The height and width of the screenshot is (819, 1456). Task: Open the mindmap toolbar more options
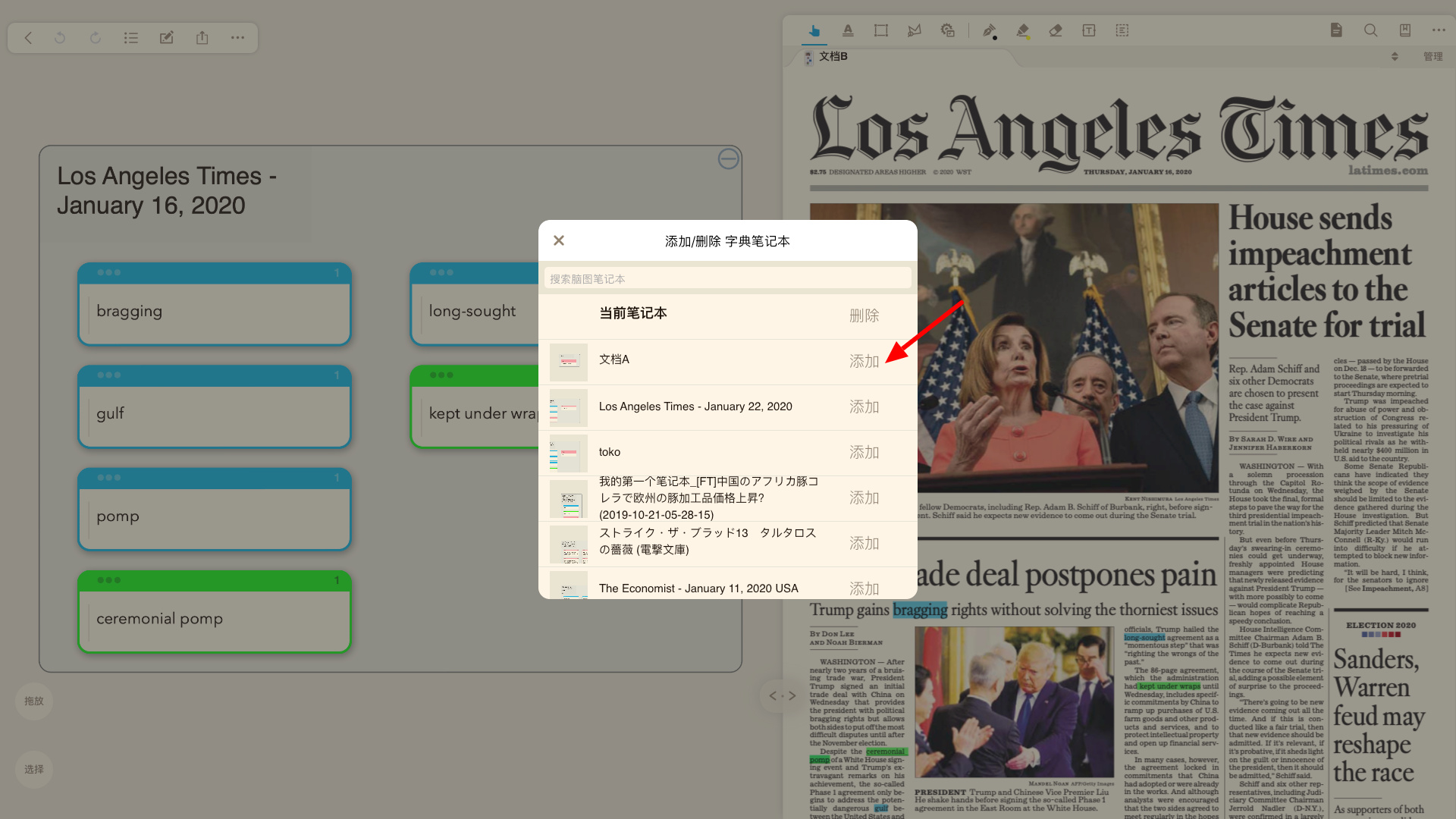tap(238, 38)
